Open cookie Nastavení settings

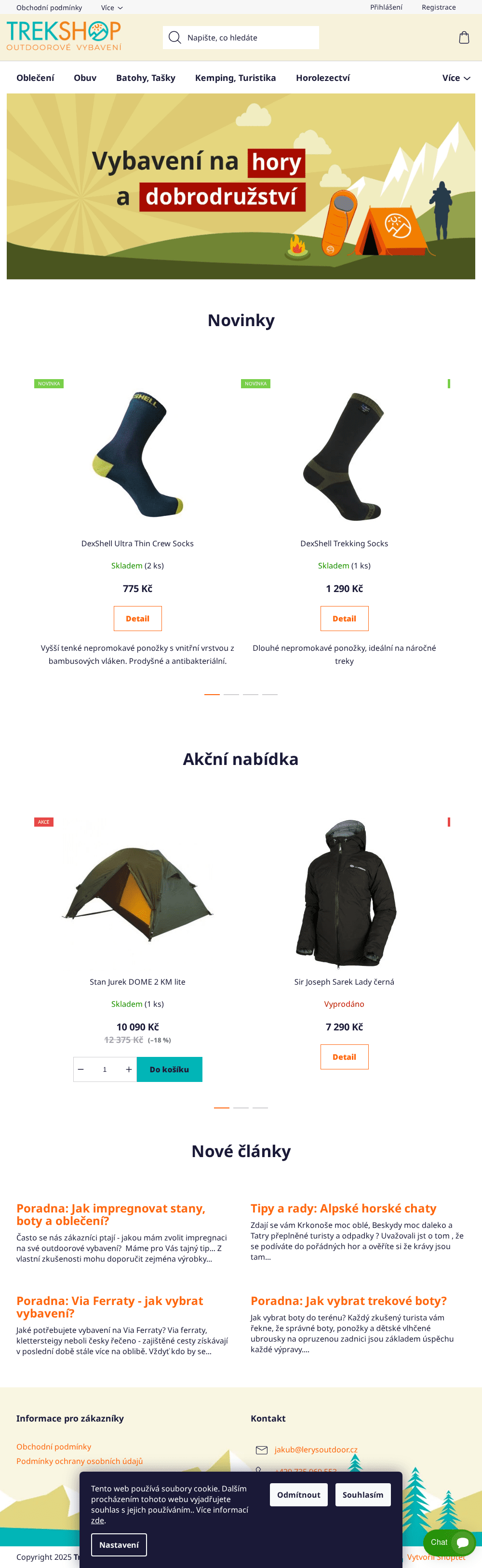119,1544
